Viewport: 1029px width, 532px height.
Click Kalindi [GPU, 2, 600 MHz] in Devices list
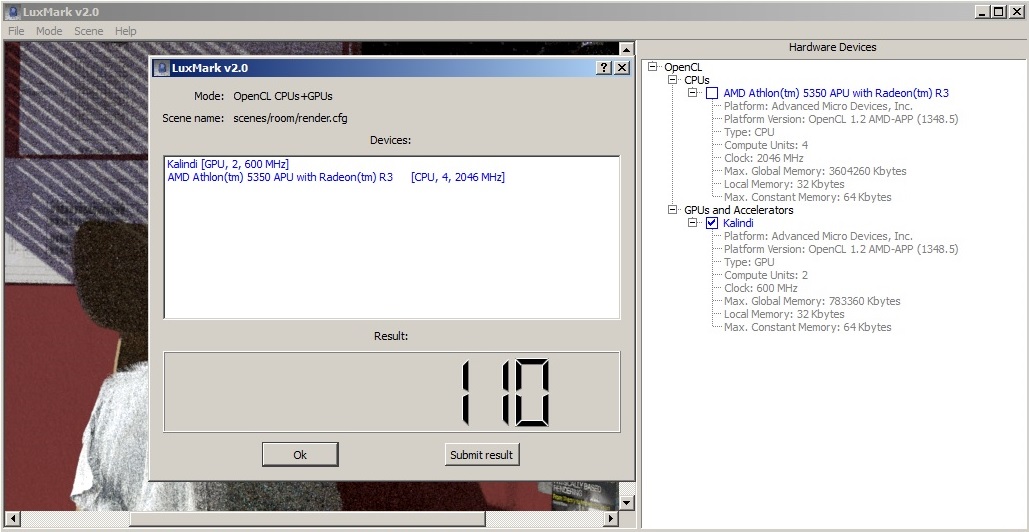click(x=228, y=164)
